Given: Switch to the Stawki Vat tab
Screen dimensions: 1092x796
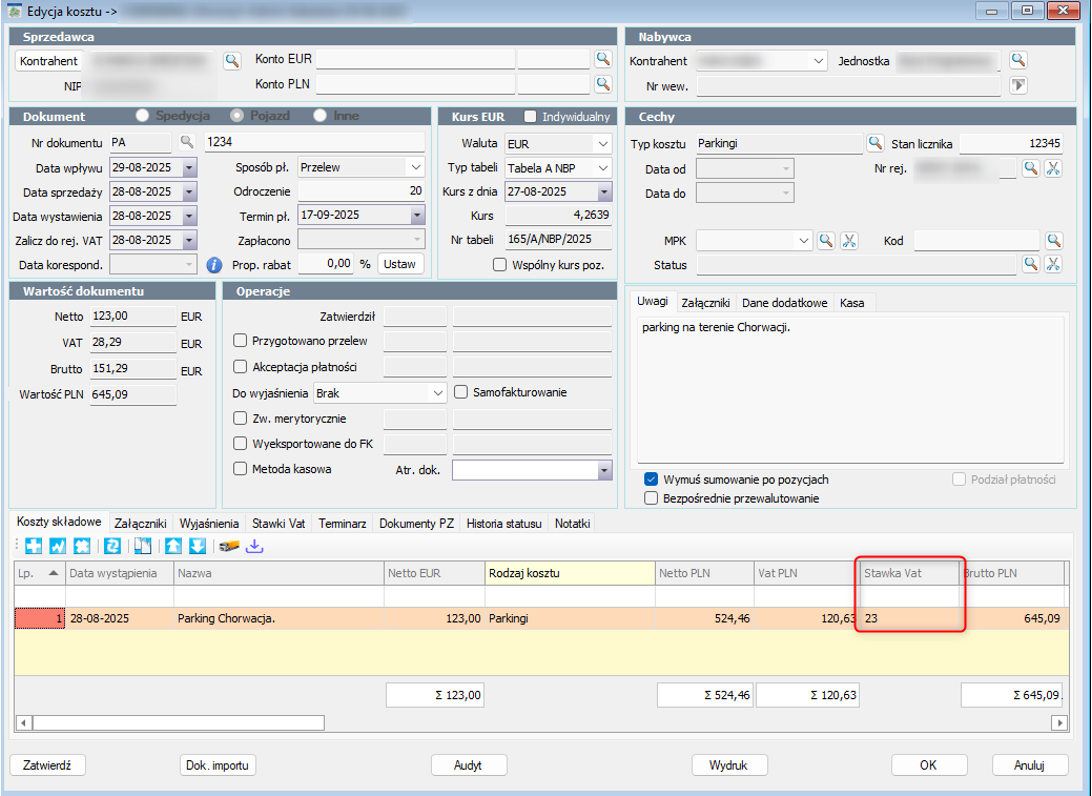Looking at the screenshot, I should tap(279, 524).
